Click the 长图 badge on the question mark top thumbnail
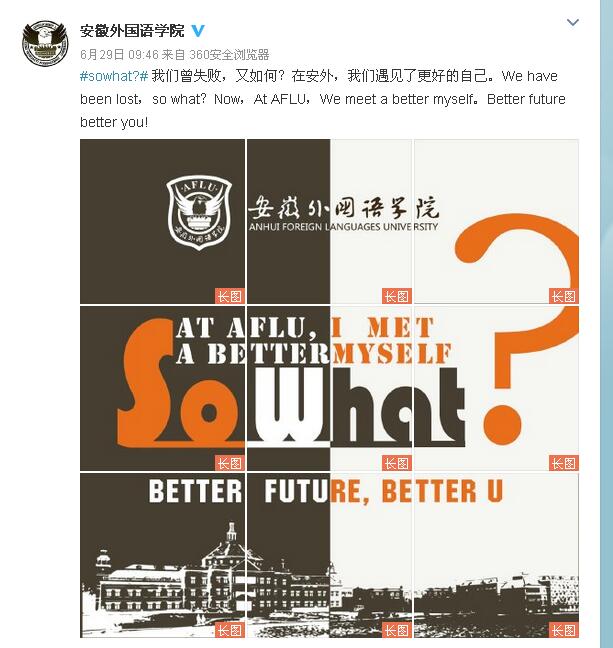Image resolution: width=613 pixels, height=648 pixels. (564, 296)
